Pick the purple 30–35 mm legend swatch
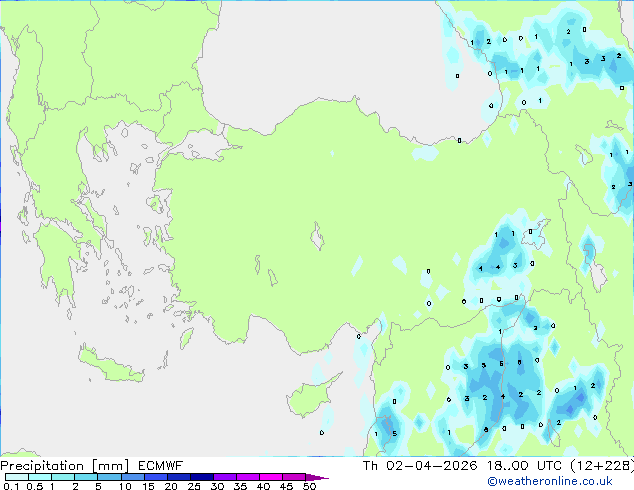634x490 pixels. click(x=224, y=477)
